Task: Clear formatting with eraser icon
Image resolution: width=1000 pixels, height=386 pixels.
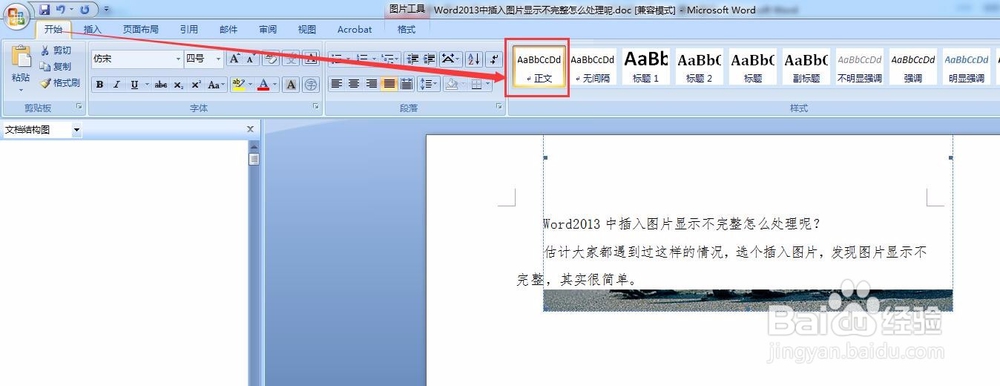Action: [x=270, y=59]
